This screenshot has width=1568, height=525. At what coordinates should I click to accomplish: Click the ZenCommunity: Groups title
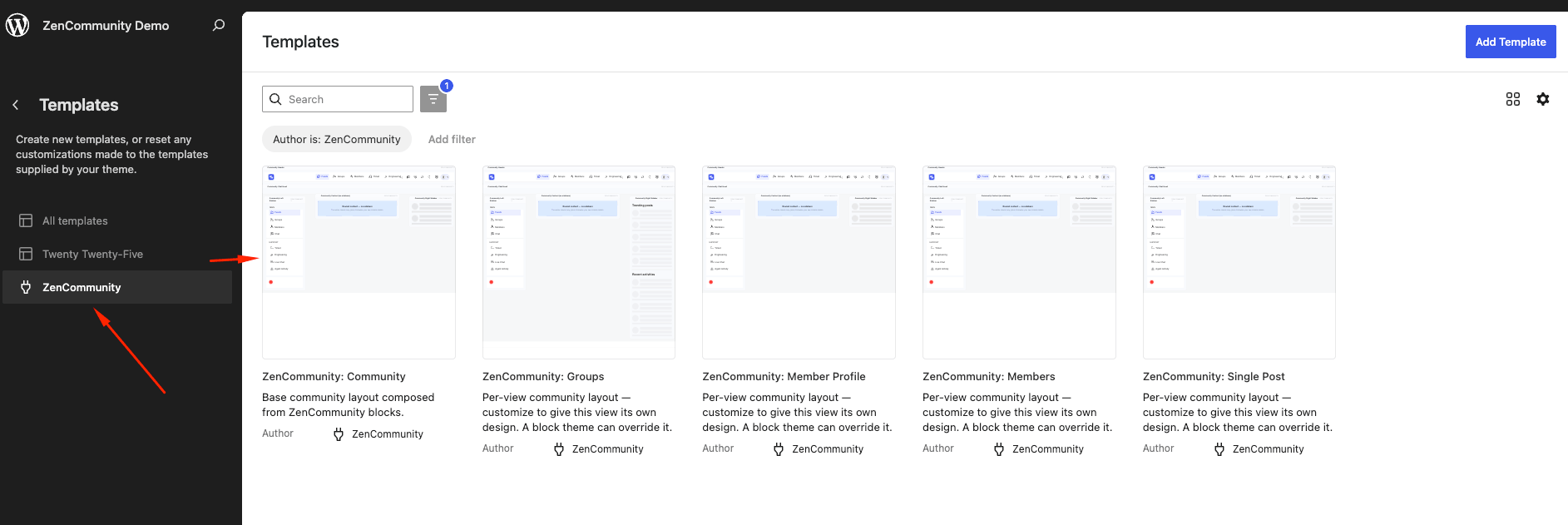[x=543, y=377]
